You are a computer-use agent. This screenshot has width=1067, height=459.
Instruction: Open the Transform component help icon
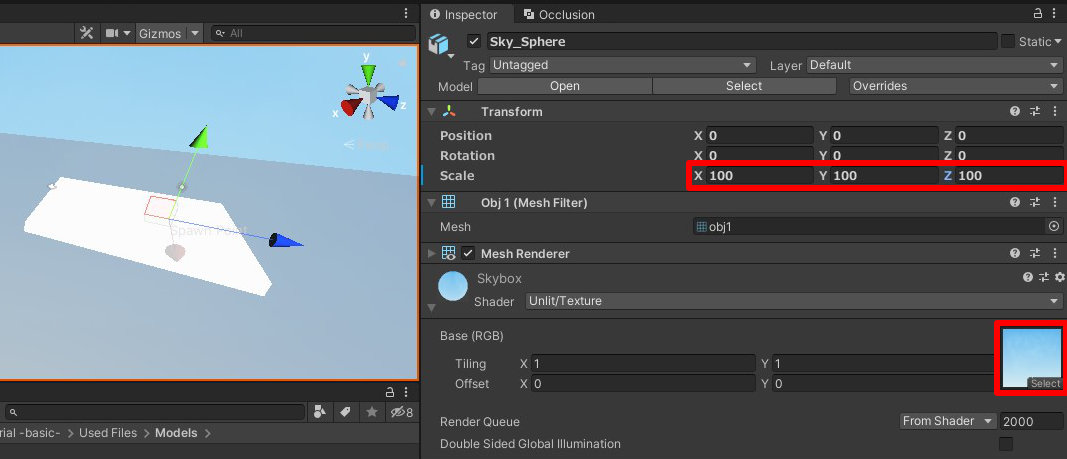[x=1015, y=112]
